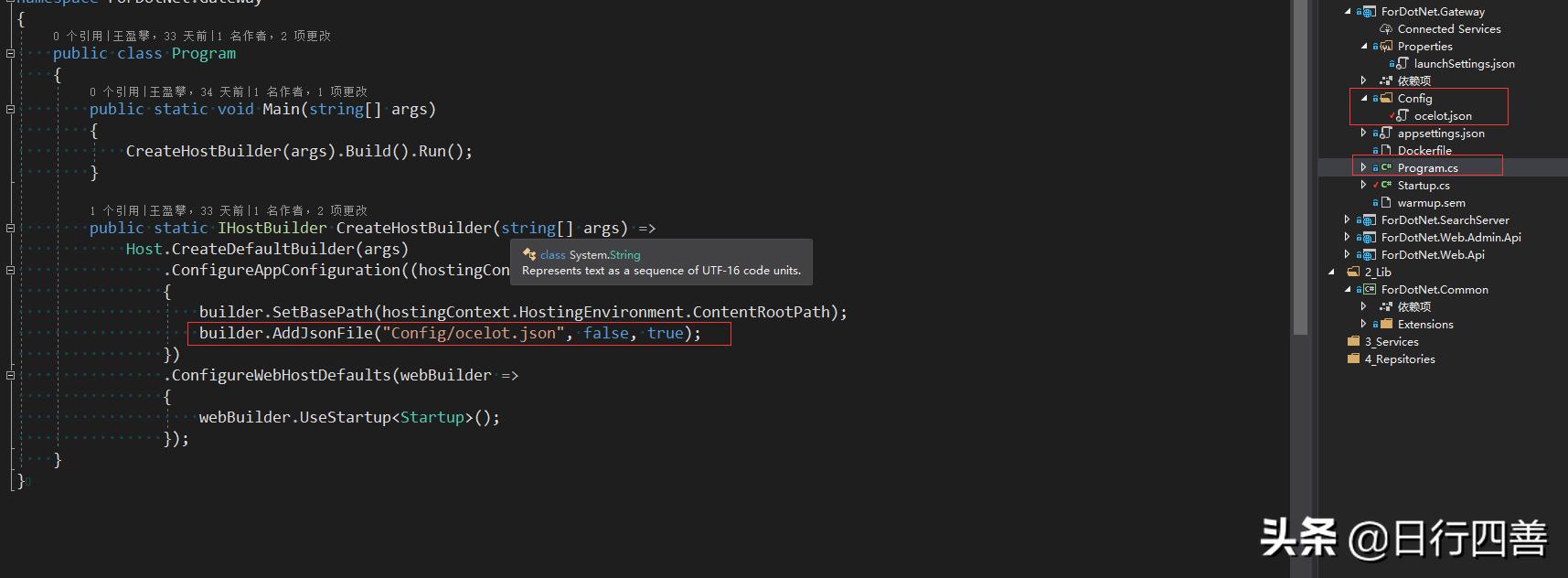Open '1 个引用' CodeLens above CreateHostBuilder
Screen dimensions: 1568x578
pos(114,210)
